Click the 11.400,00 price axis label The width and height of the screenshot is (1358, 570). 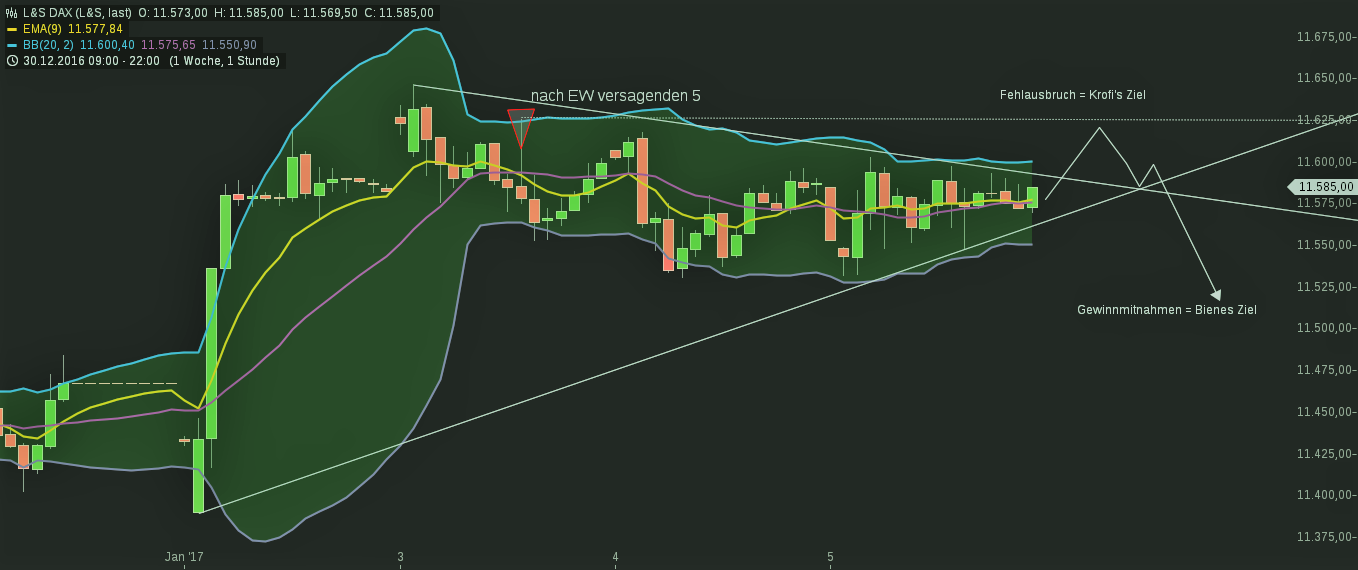click(1324, 495)
